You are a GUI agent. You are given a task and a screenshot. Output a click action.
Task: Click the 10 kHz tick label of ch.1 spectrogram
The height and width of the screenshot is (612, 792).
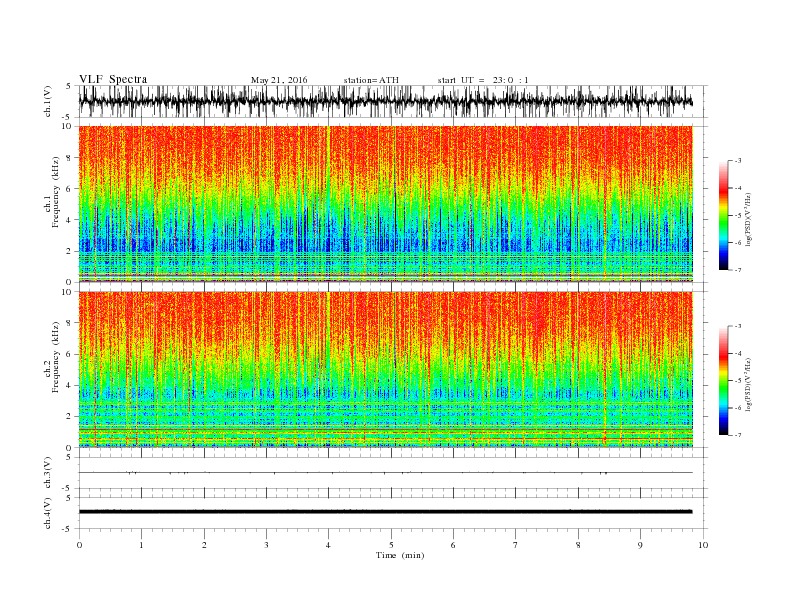67,126
